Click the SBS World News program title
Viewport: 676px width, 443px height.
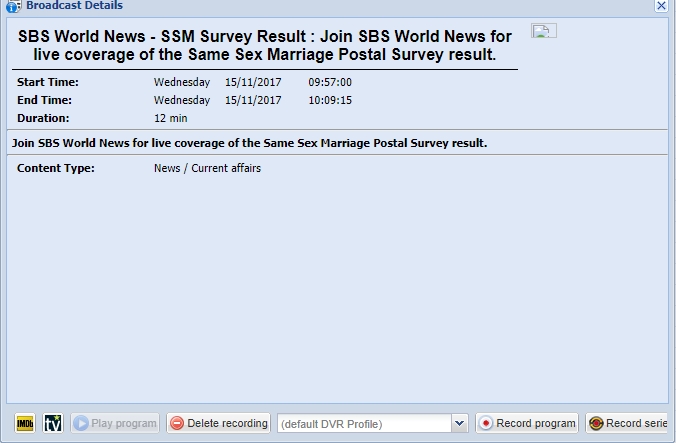pyautogui.click(x=265, y=45)
